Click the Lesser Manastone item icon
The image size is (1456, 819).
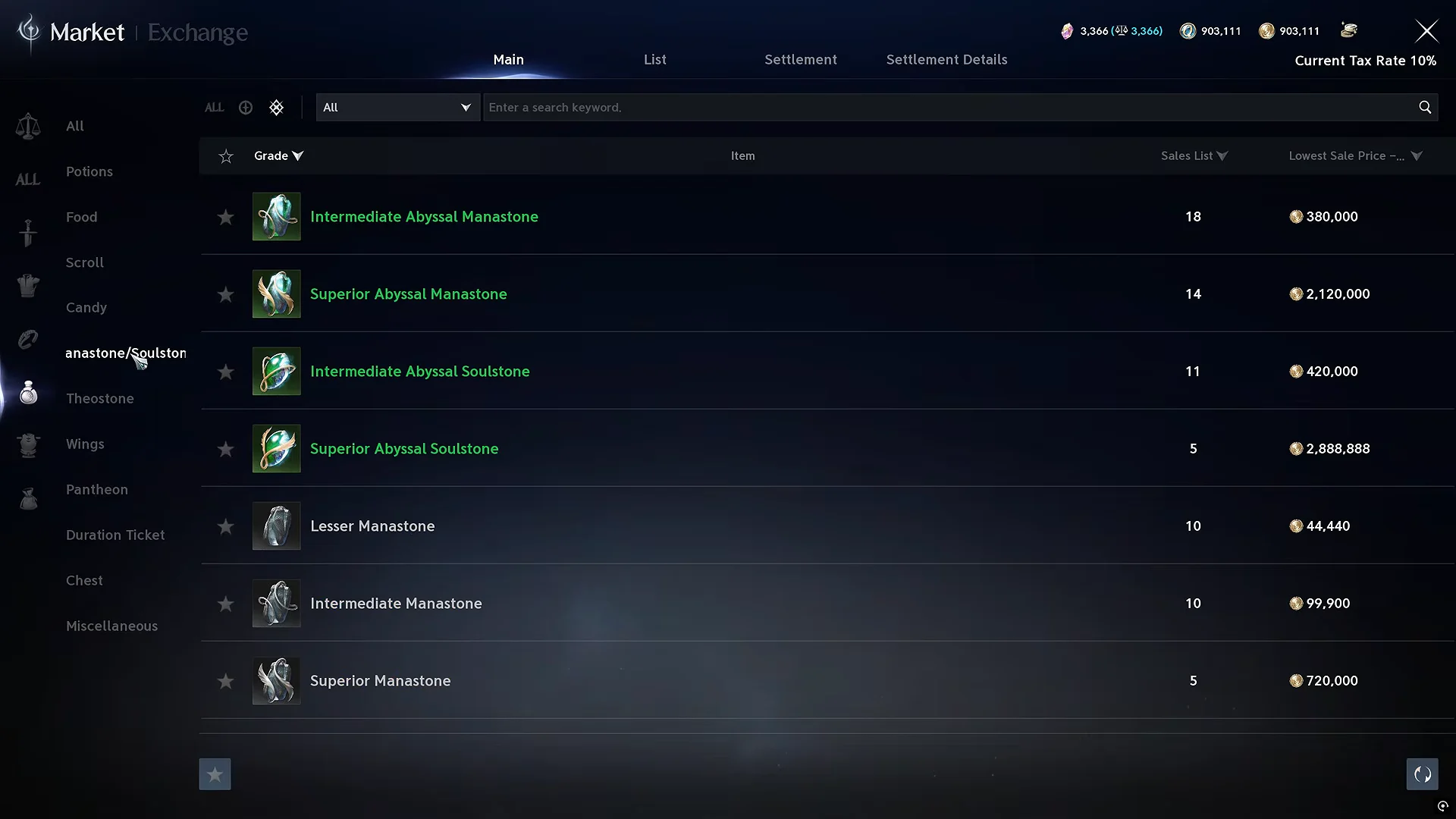click(x=276, y=526)
